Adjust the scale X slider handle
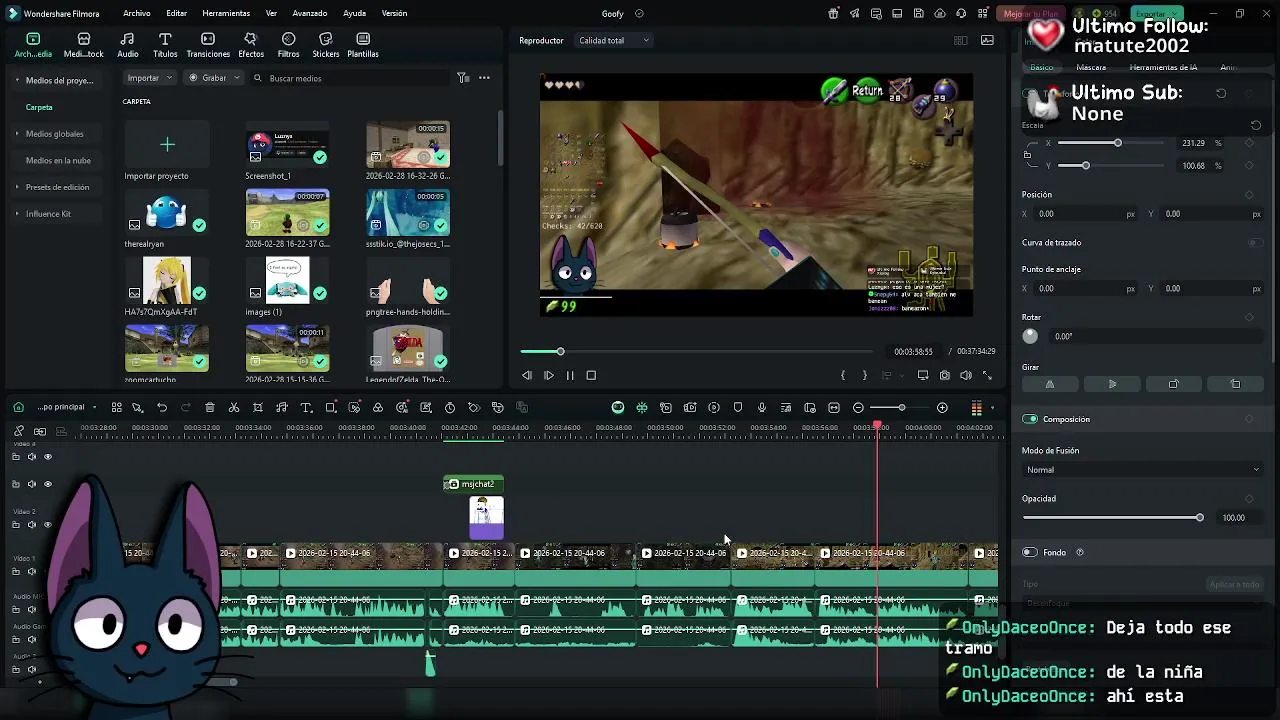This screenshot has width=1280, height=720. tap(1118, 143)
